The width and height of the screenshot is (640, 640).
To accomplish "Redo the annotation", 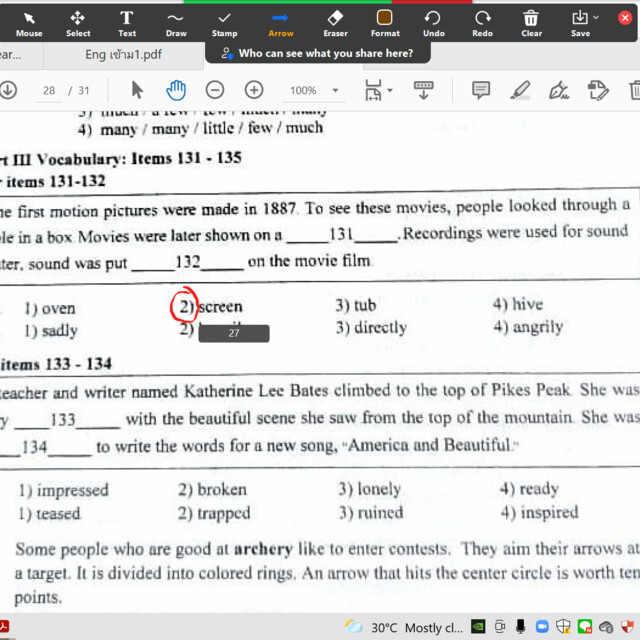I will pyautogui.click(x=482, y=23).
